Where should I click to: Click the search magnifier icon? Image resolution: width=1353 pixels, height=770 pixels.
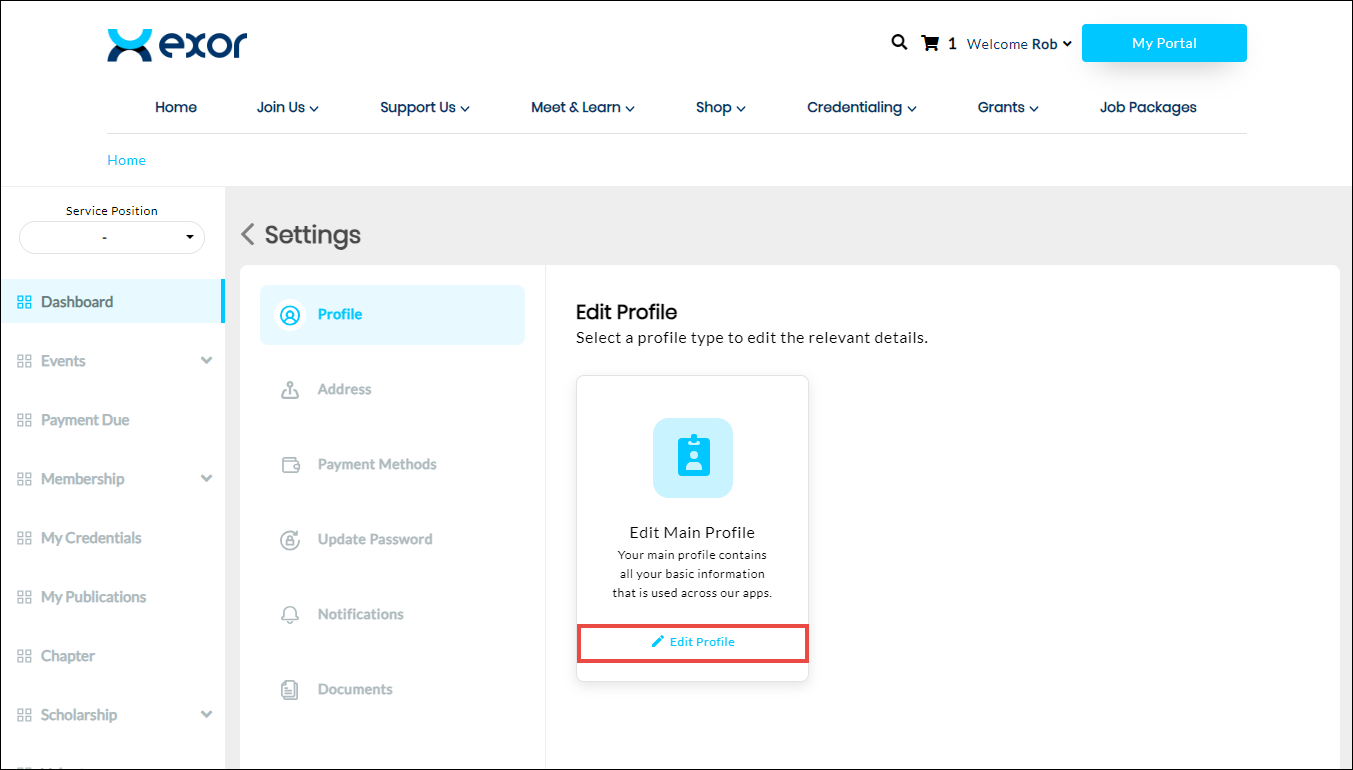pyautogui.click(x=899, y=43)
